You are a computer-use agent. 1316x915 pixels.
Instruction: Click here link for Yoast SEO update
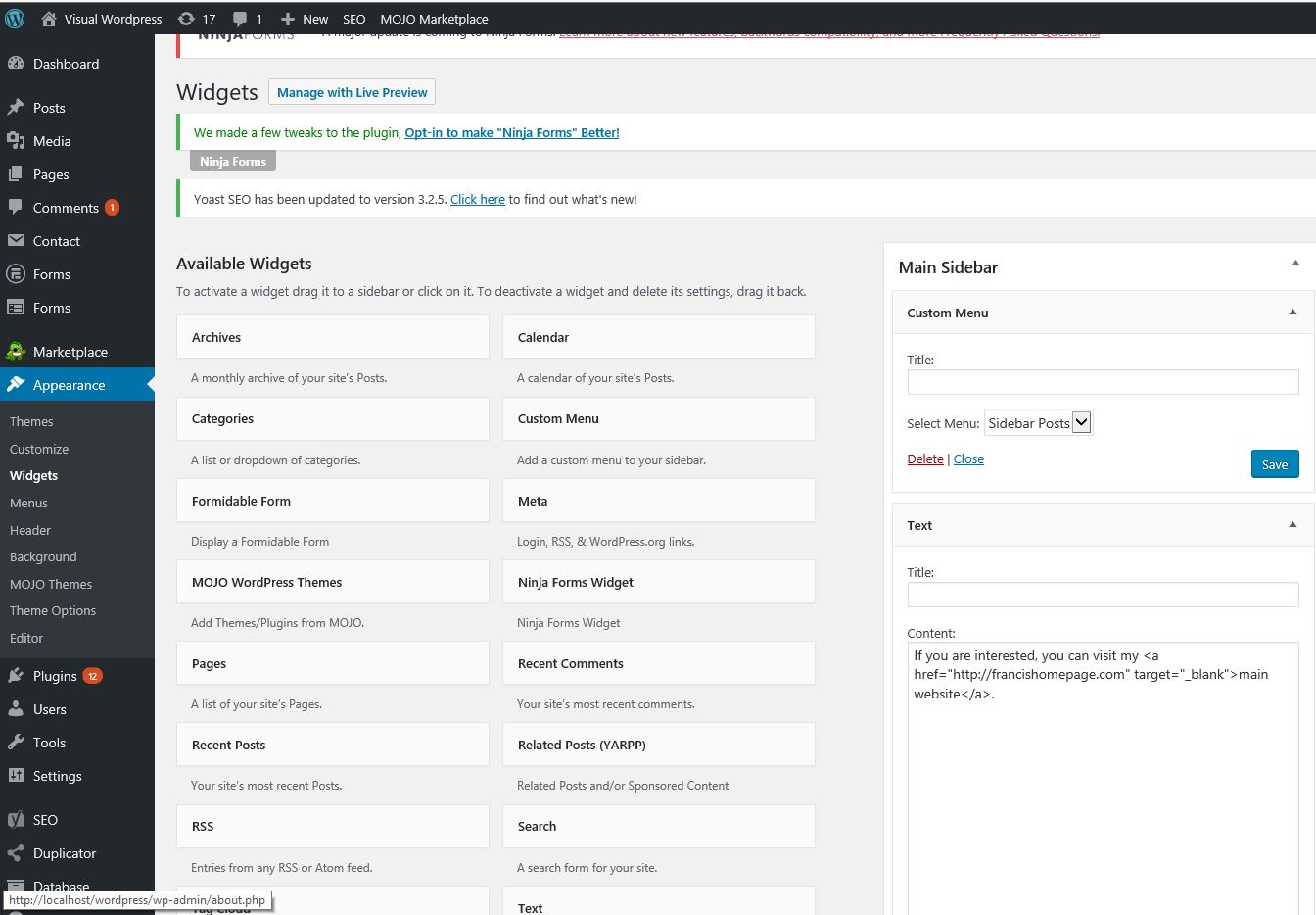pyautogui.click(x=478, y=199)
